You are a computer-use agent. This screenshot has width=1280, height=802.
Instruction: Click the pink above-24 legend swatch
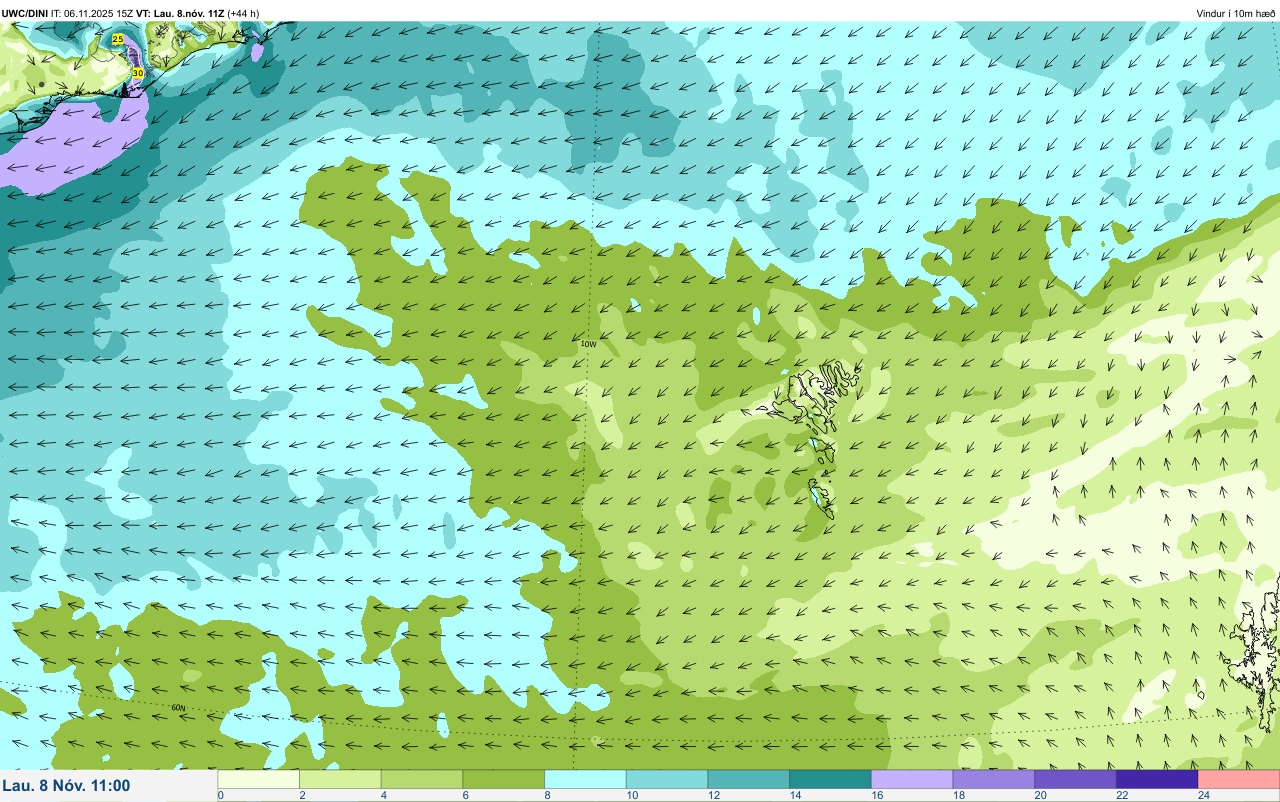[x=1239, y=779]
